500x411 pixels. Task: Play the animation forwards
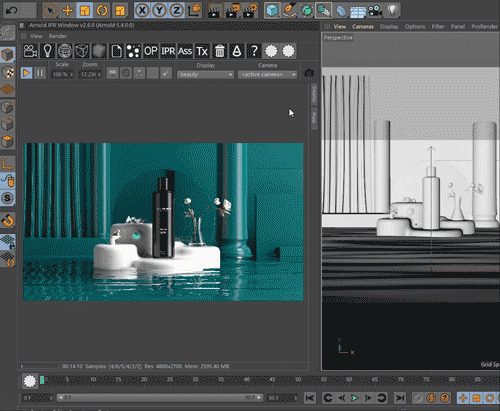pos(355,398)
